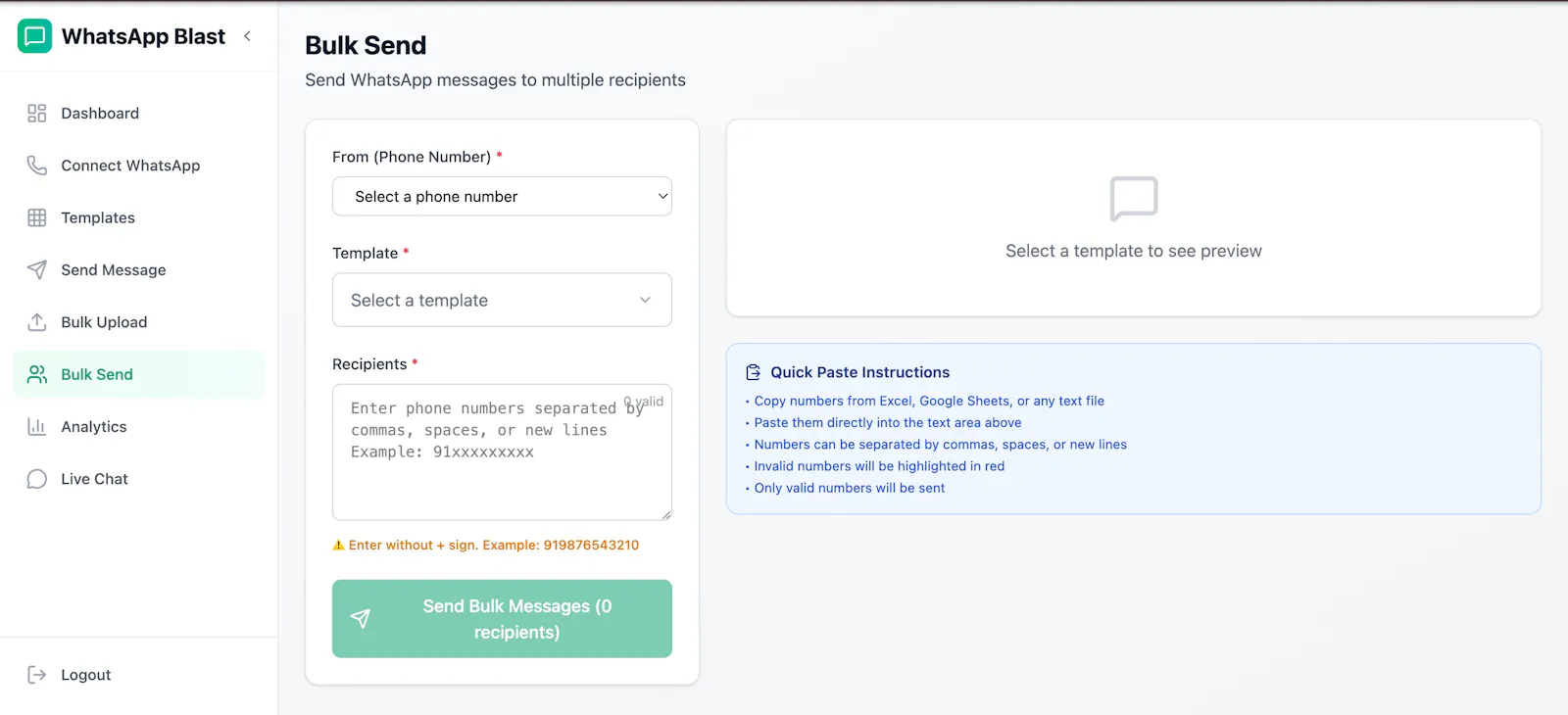Image resolution: width=1568 pixels, height=715 pixels.
Task: Focus the Recipients phone numbers text area
Action: point(502,453)
